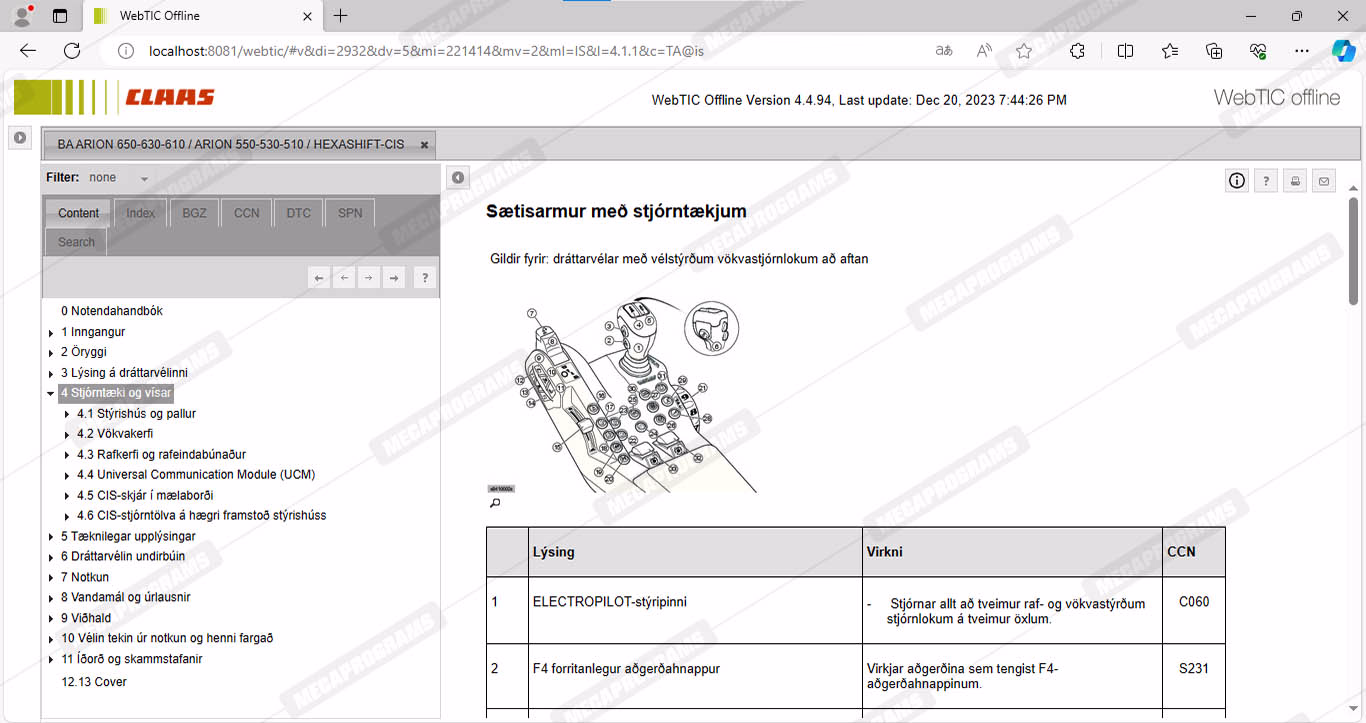Click the document info icon

pos(1237,181)
